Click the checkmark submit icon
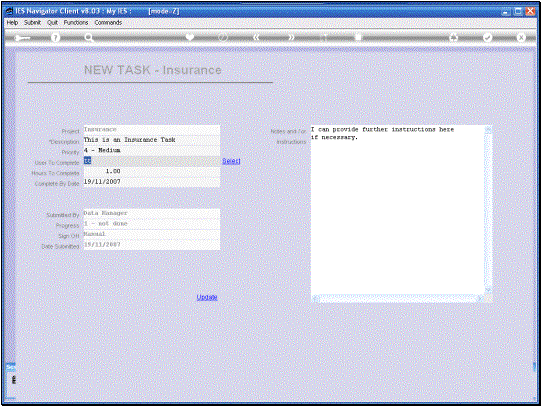 [x=487, y=37]
